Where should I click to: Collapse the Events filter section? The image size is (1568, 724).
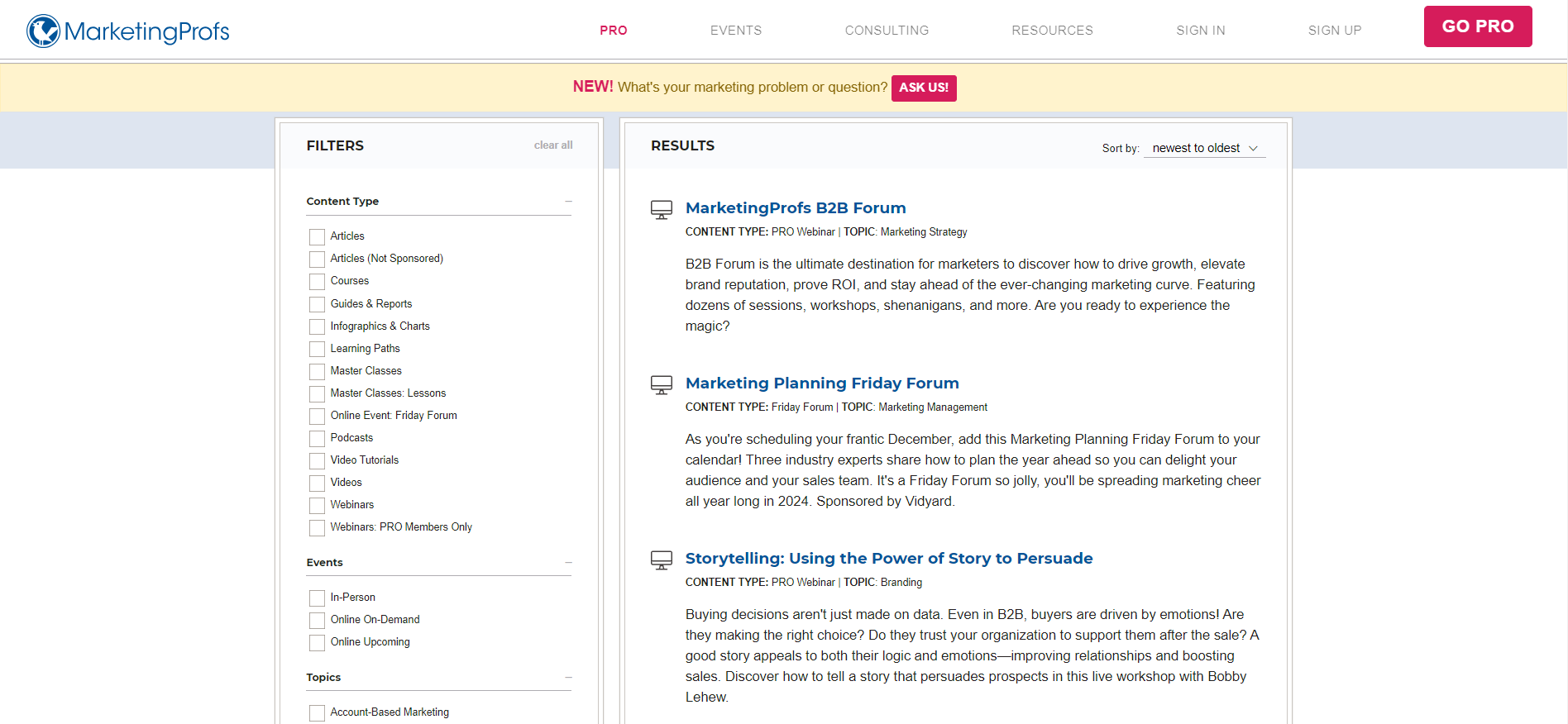click(x=568, y=563)
